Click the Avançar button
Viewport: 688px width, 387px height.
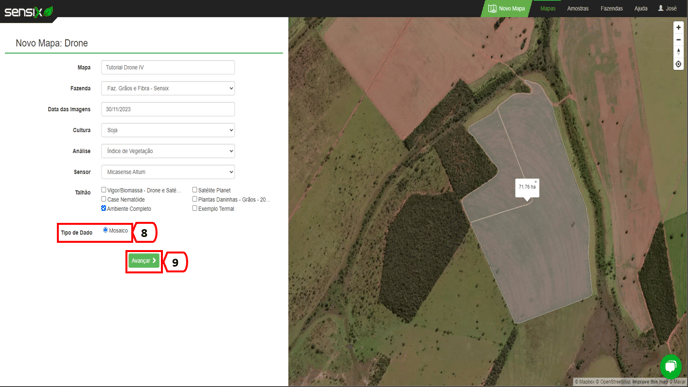(x=144, y=261)
